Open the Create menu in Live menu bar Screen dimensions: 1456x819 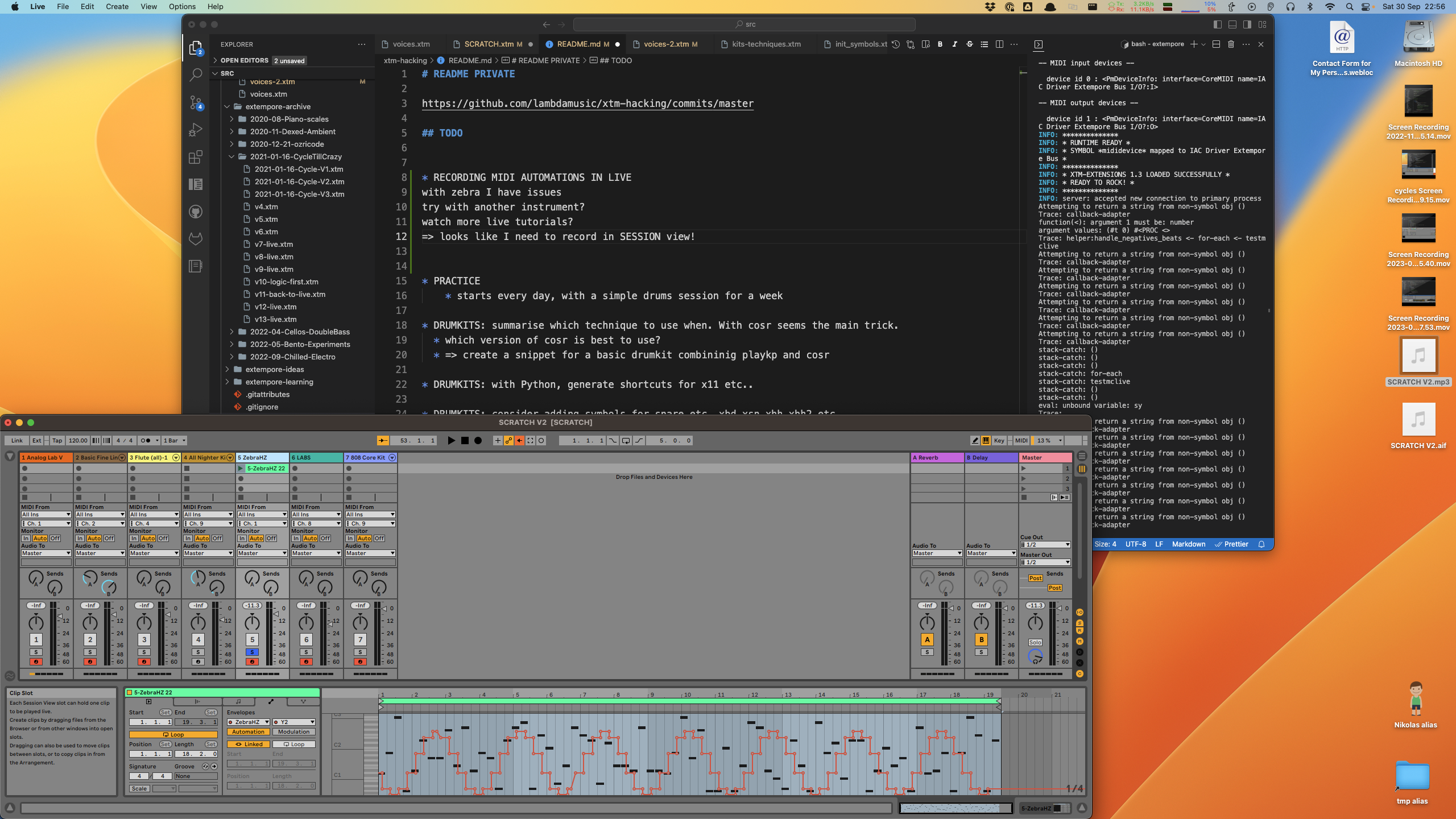(117, 7)
